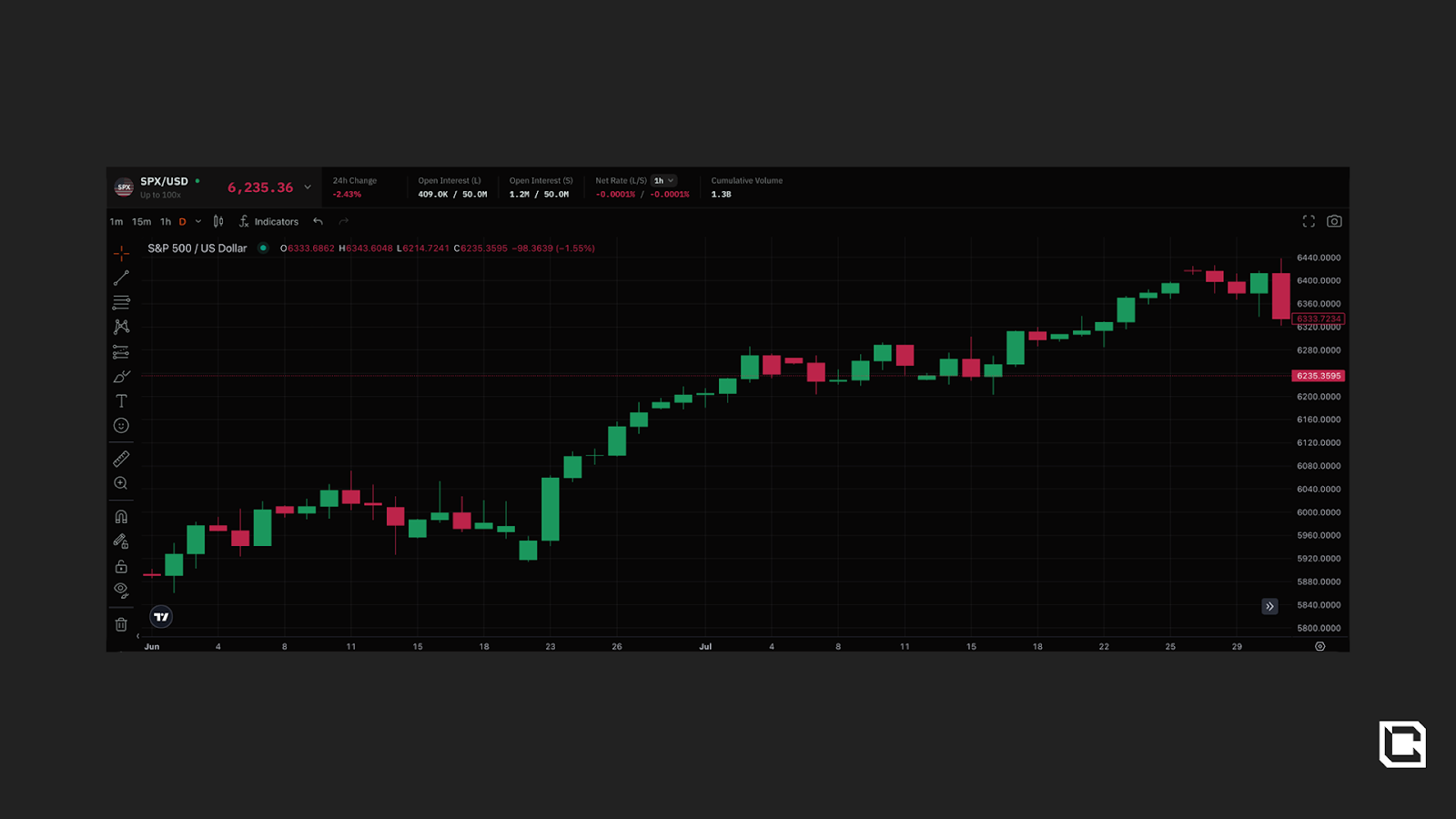Viewport: 1456px width, 819px height.
Task: Click the 6235.3595 current price label
Action: point(1318,376)
